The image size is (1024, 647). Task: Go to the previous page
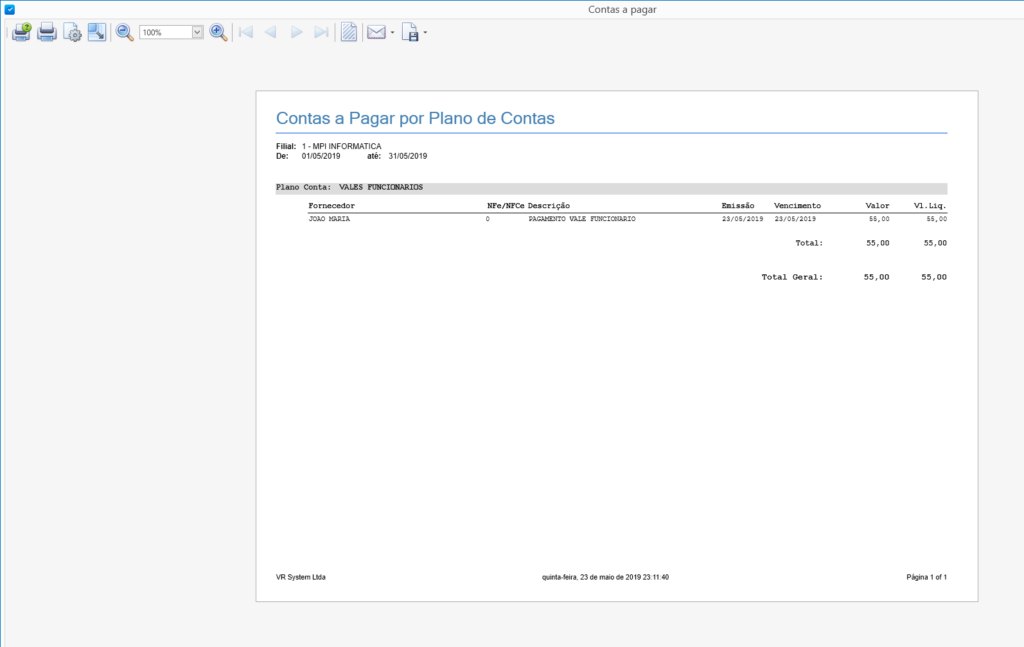tap(270, 32)
